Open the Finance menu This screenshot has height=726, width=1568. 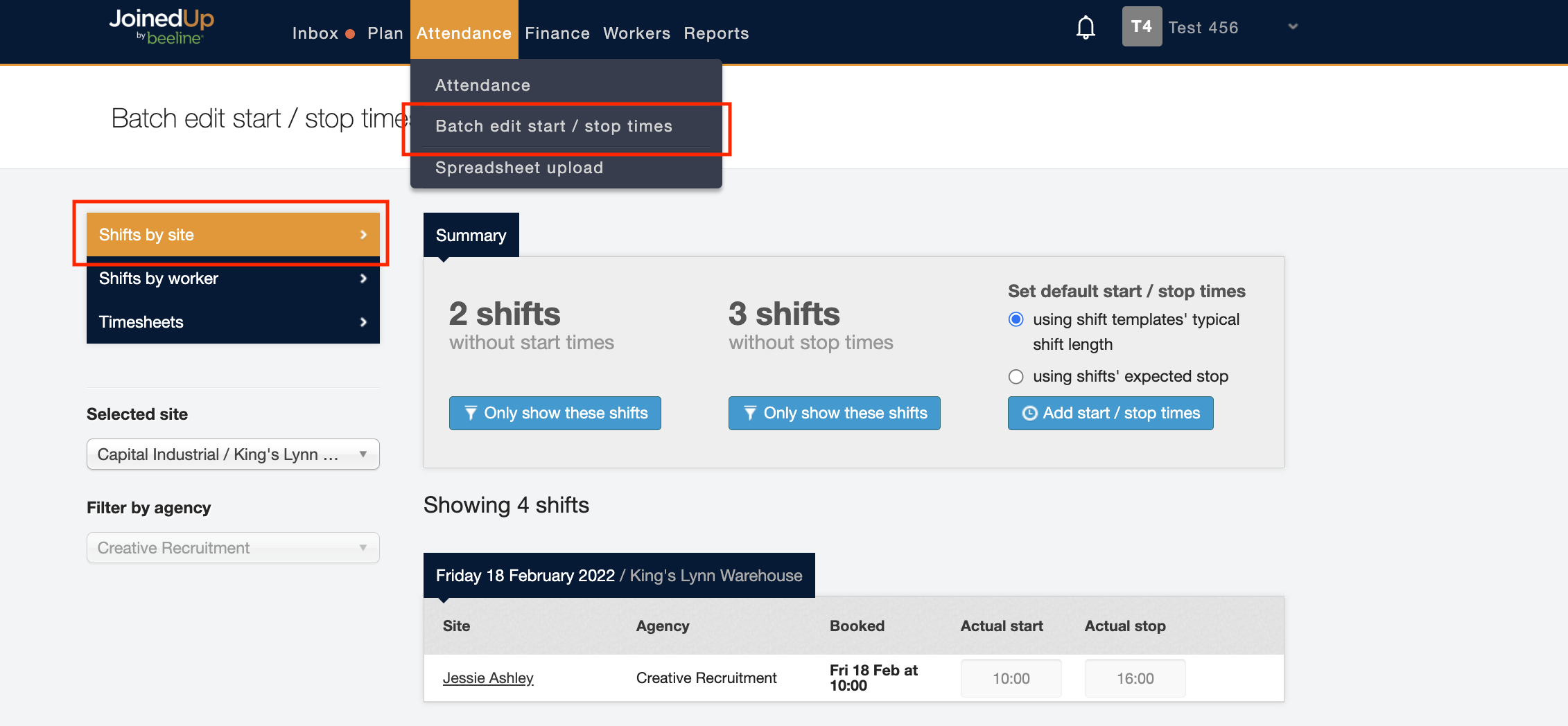click(557, 33)
